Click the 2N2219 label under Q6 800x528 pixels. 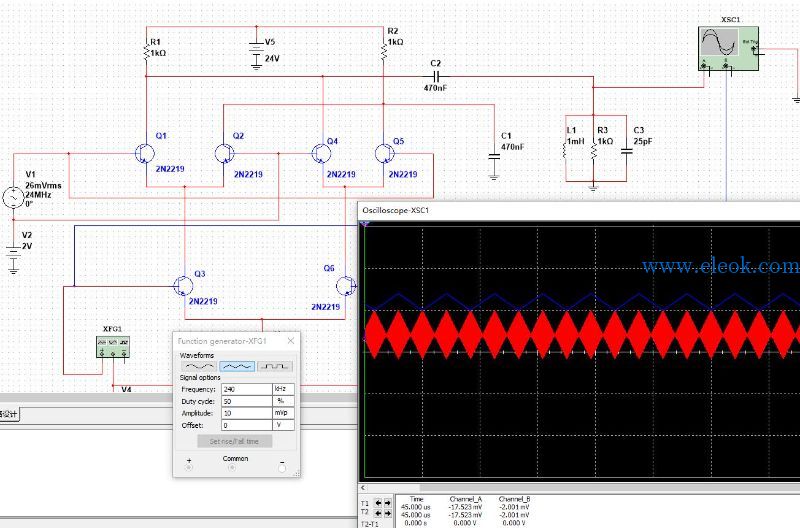click(x=326, y=307)
